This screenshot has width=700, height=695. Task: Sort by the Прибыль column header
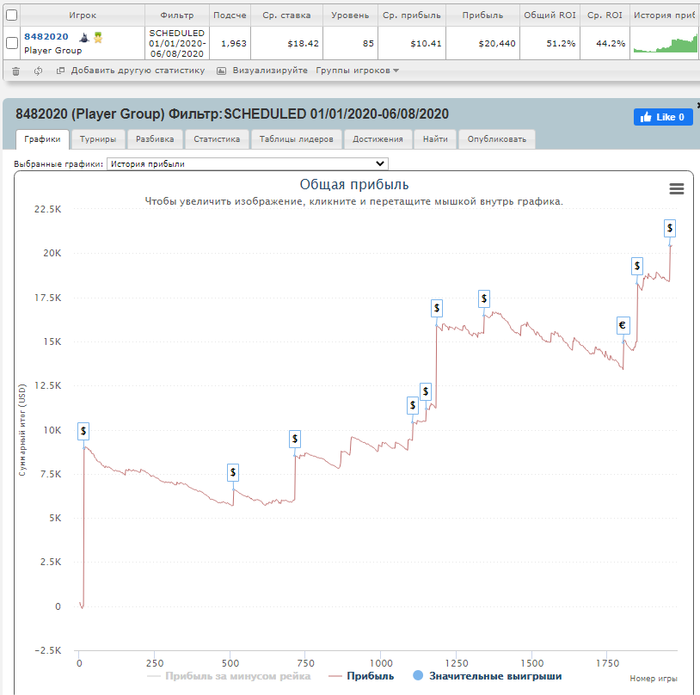point(483,15)
